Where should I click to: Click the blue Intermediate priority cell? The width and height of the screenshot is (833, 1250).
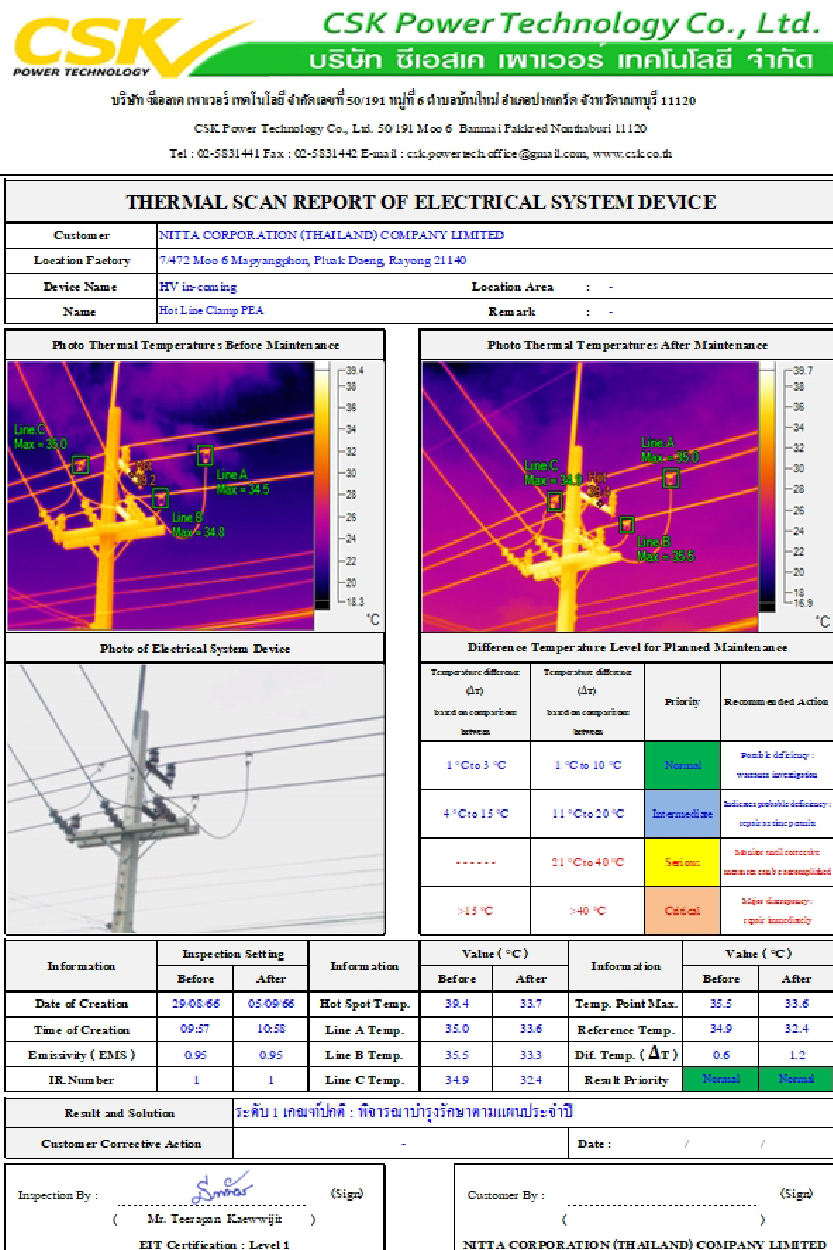click(x=682, y=814)
